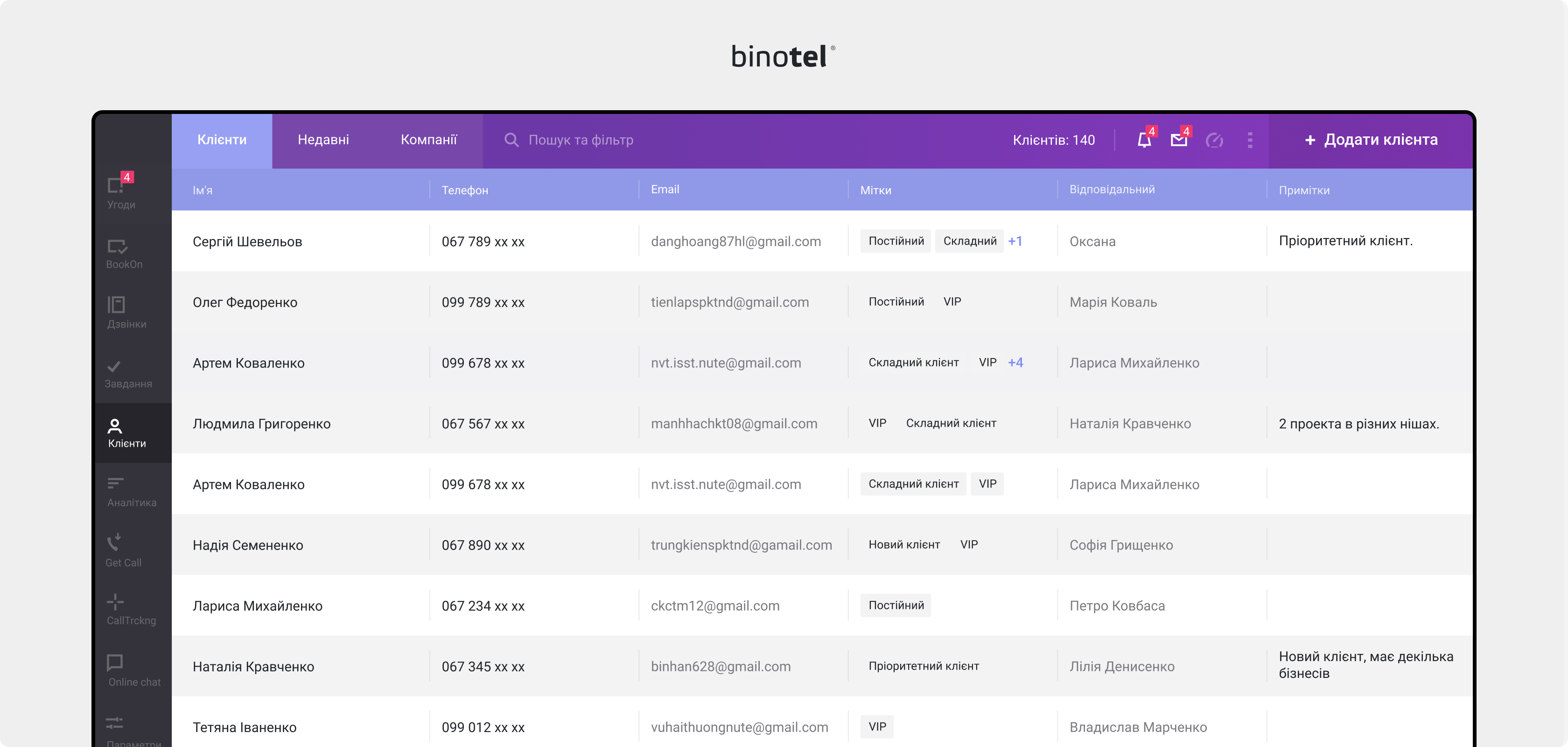
Task: Click the Постійний tag on Олег Федоренко row
Action: coord(896,302)
